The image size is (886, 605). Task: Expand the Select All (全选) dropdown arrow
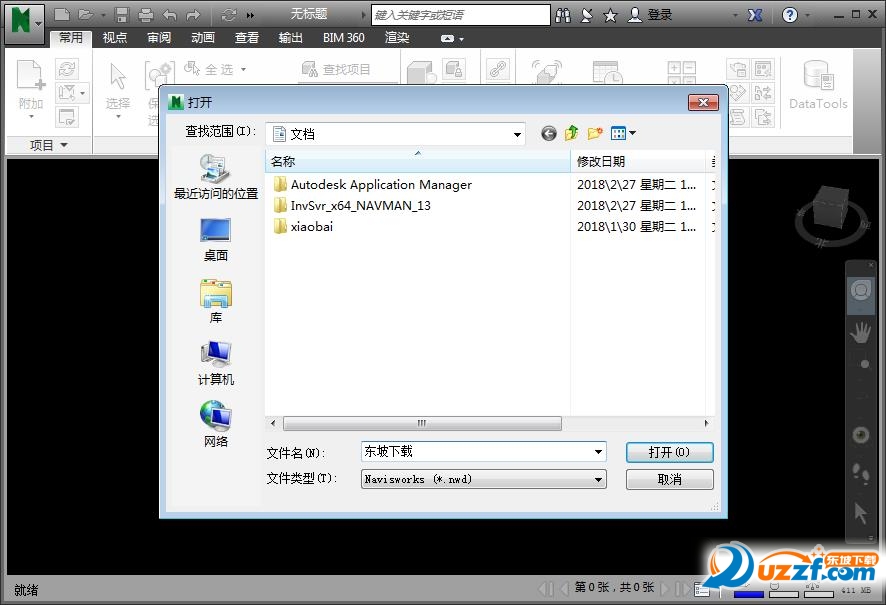[244, 69]
